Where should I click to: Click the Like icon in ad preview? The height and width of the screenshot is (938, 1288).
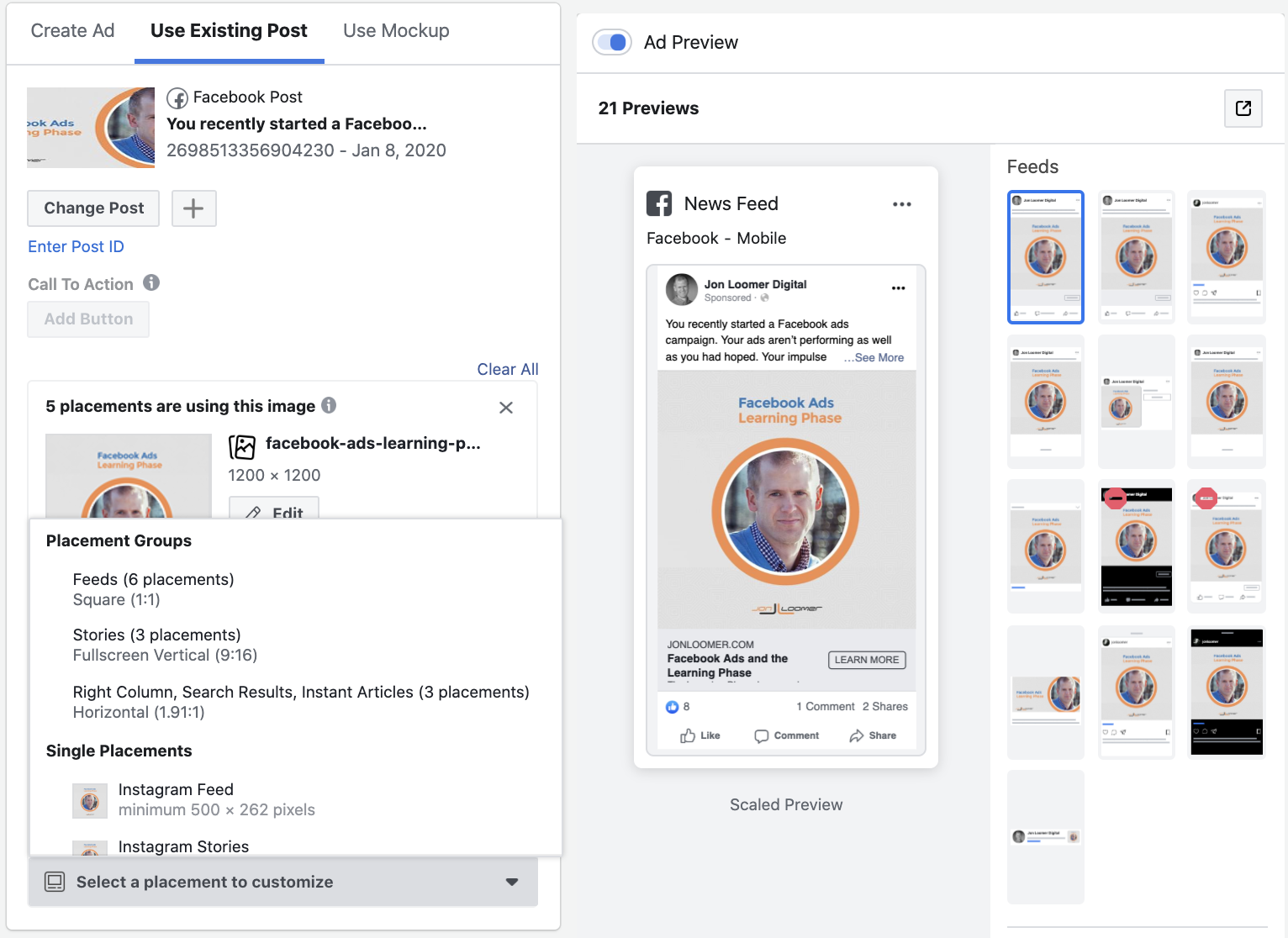(688, 735)
